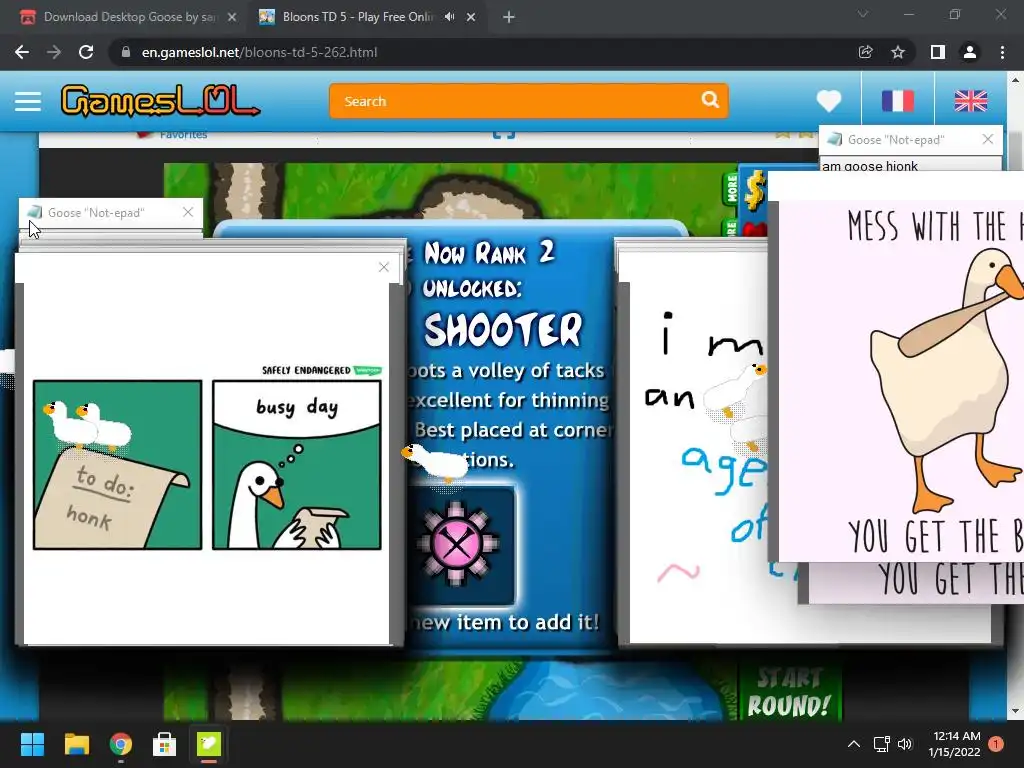Click the search magnifier icon
This screenshot has width=1024, height=768.
710,100
